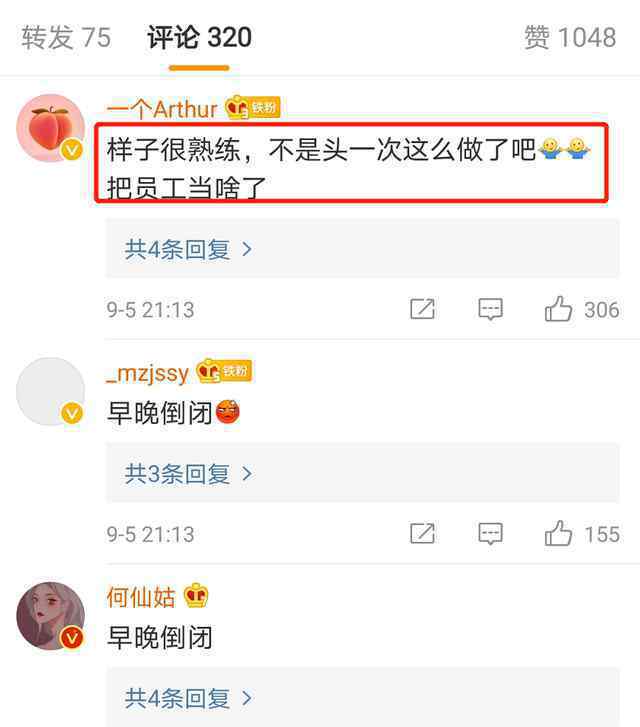Expand 共3条回复 under _mzjssy's comment

pos(188,474)
